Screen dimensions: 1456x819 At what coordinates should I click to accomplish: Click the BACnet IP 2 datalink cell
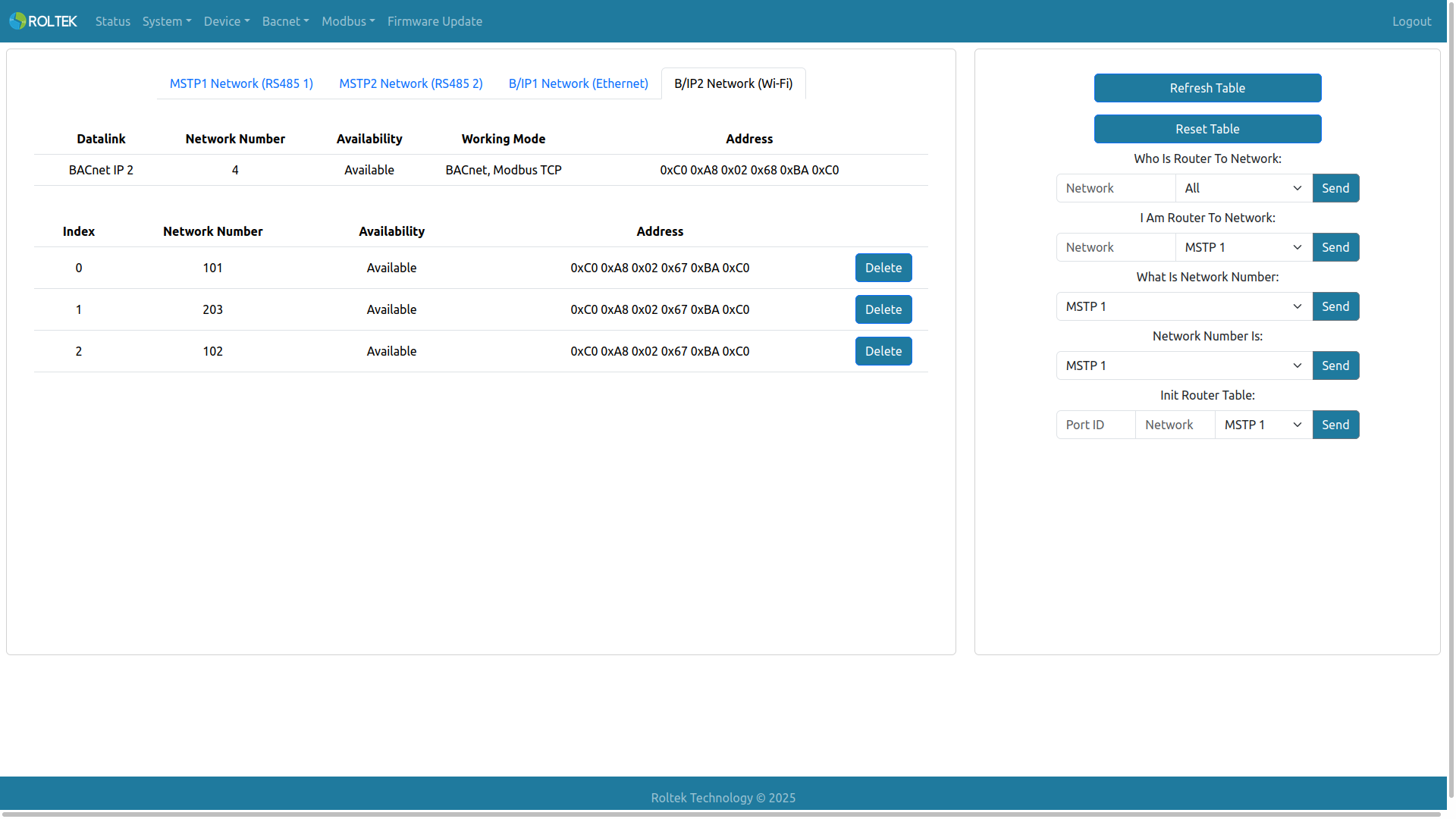coord(101,170)
